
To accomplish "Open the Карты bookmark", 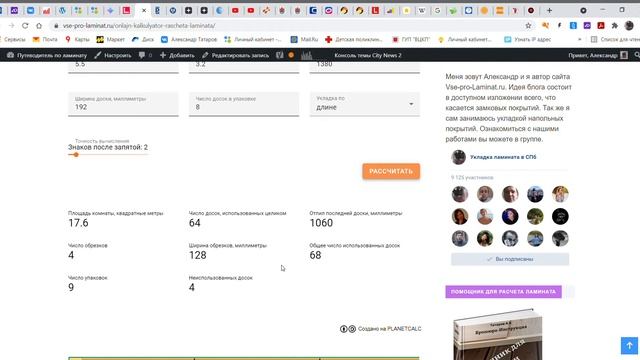I will [x=77, y=40].
